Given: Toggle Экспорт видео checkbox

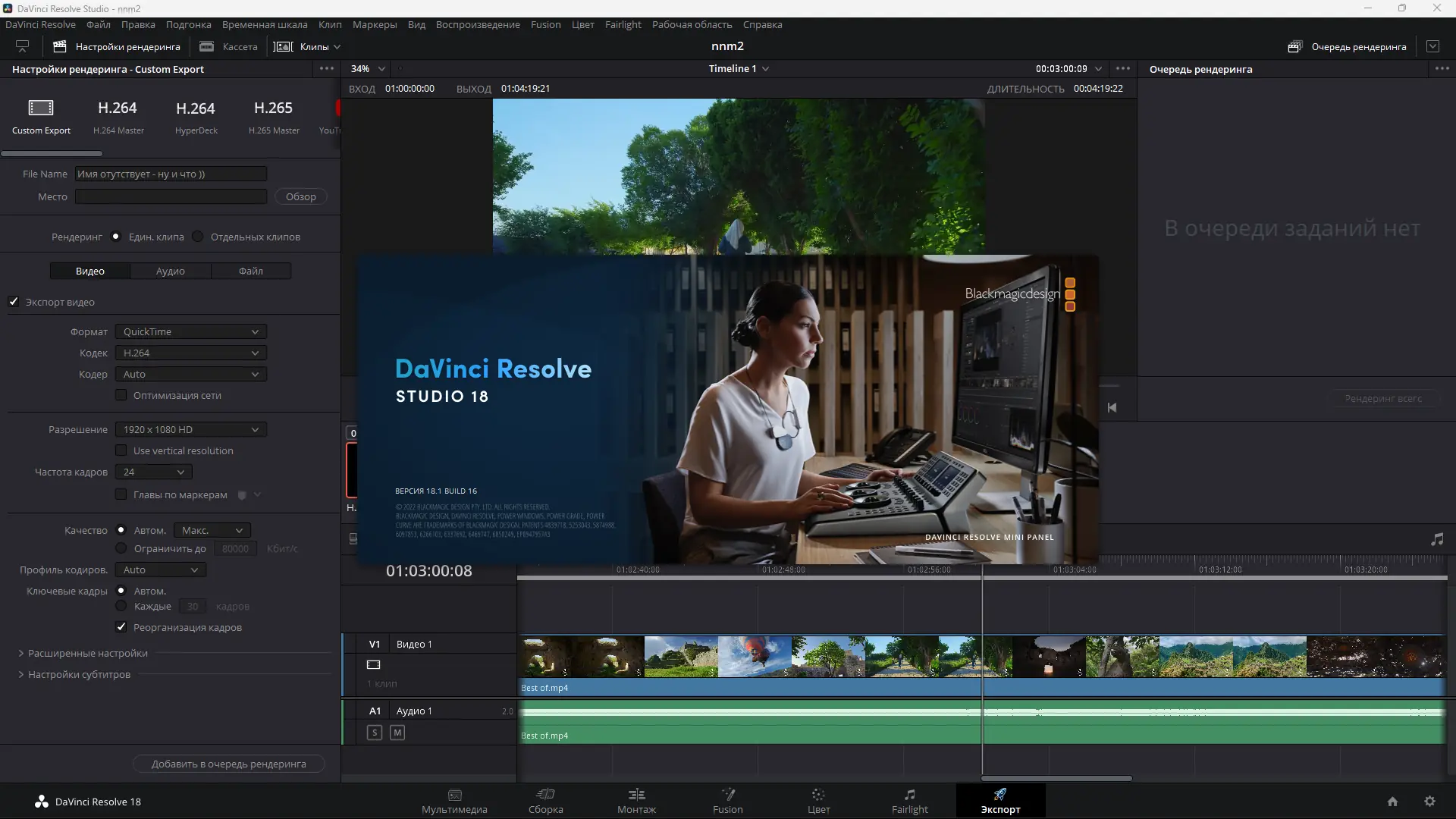Looking at the screenshot, I should 14,302.
